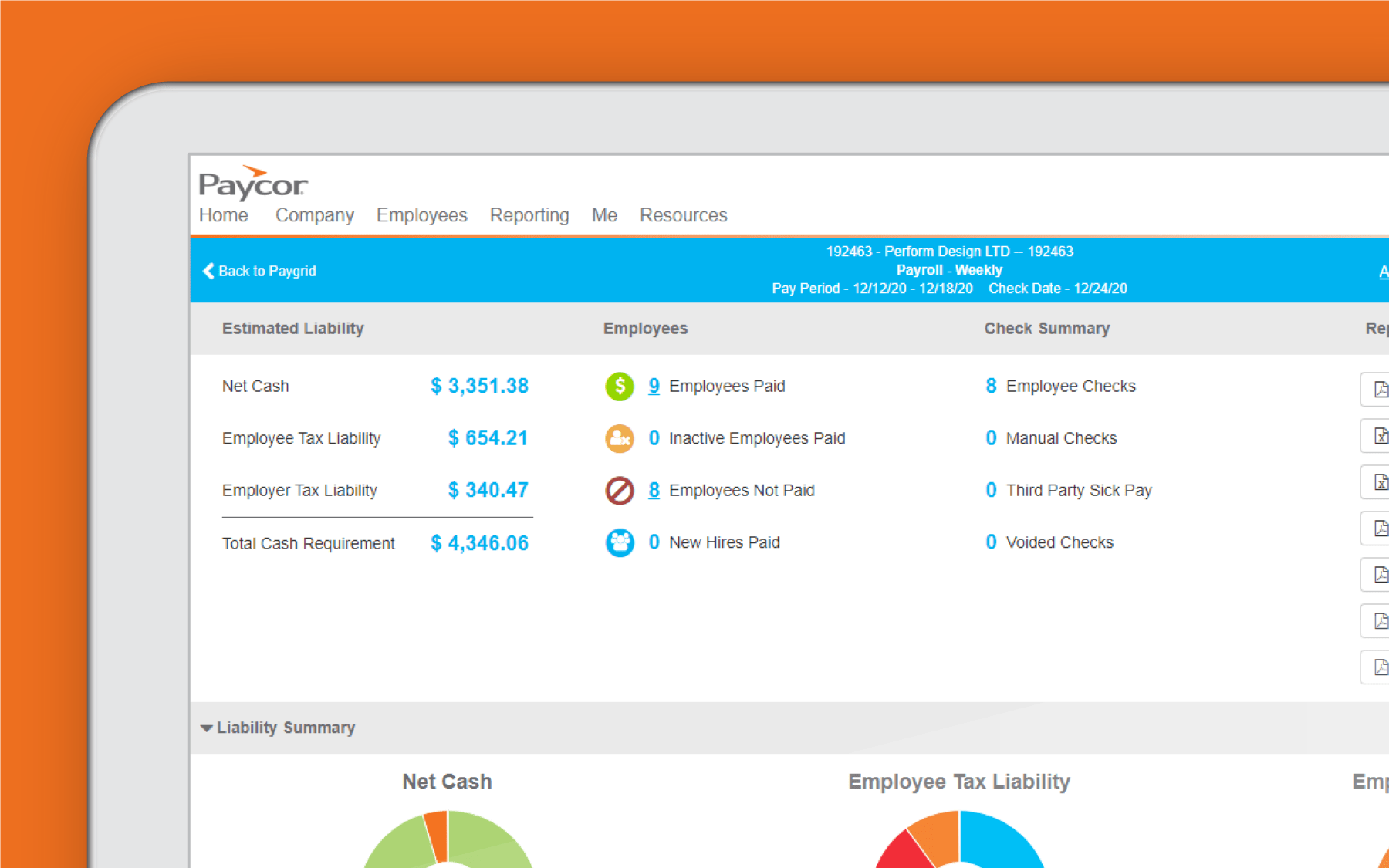Image resolution: width=1389 pixels, height=868 pixels.
Task: Click the red prohibited Employees Not Paid icon
Action: click(x=620, y=491)
